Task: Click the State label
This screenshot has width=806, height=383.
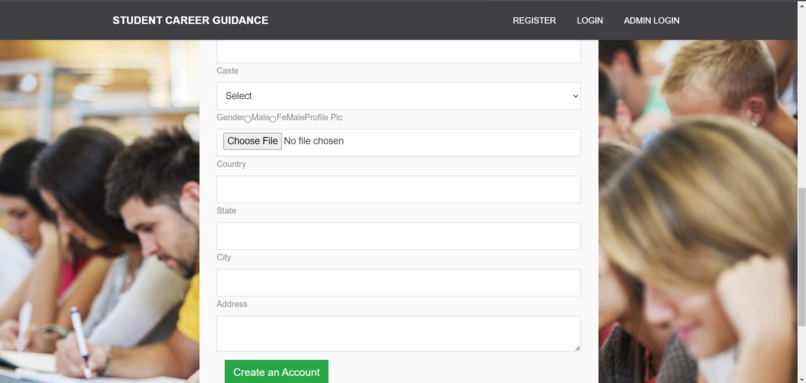Action: 226,211
